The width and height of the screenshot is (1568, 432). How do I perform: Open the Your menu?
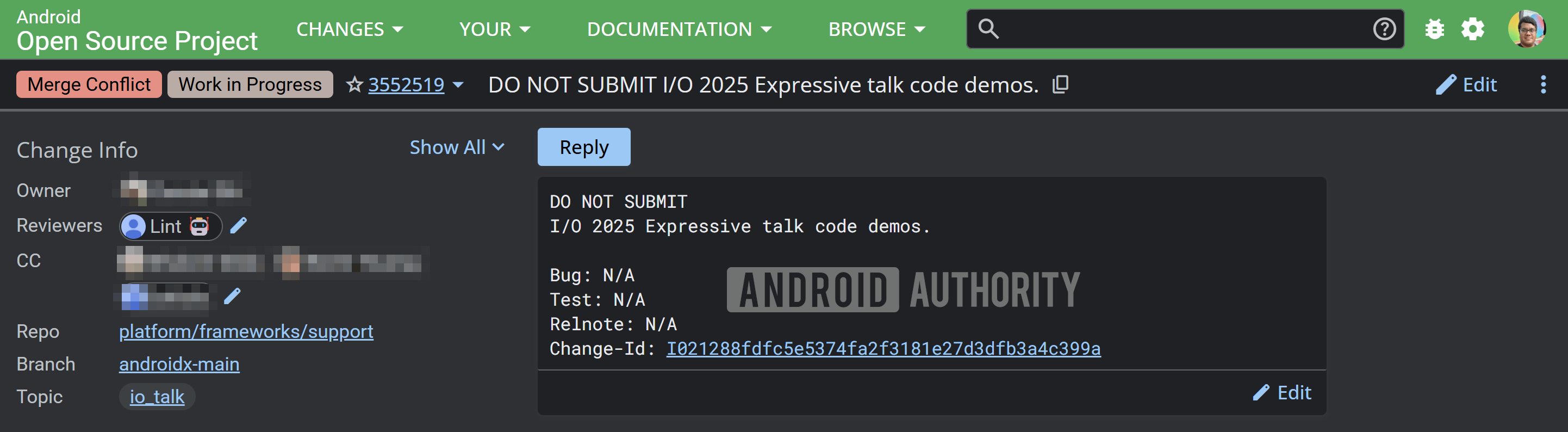pos(494,29)
